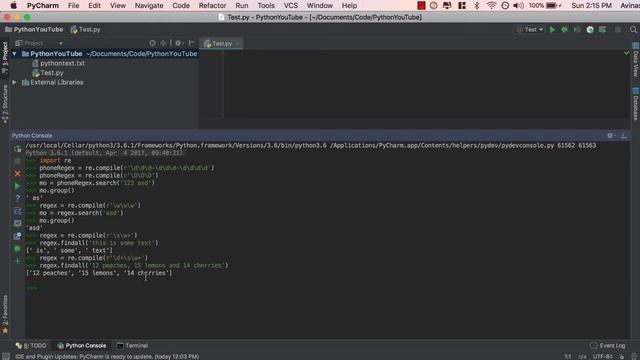The image size is (640, 360).
Task: Click PythonYouTube breadcrumb in navigation bar
Action: pyautogui.click(x=34, y=29)
